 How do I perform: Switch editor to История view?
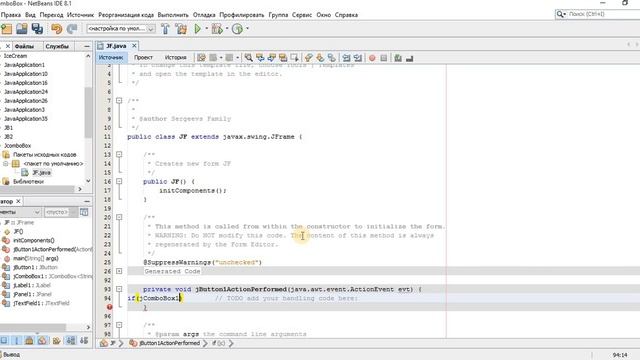176,58
